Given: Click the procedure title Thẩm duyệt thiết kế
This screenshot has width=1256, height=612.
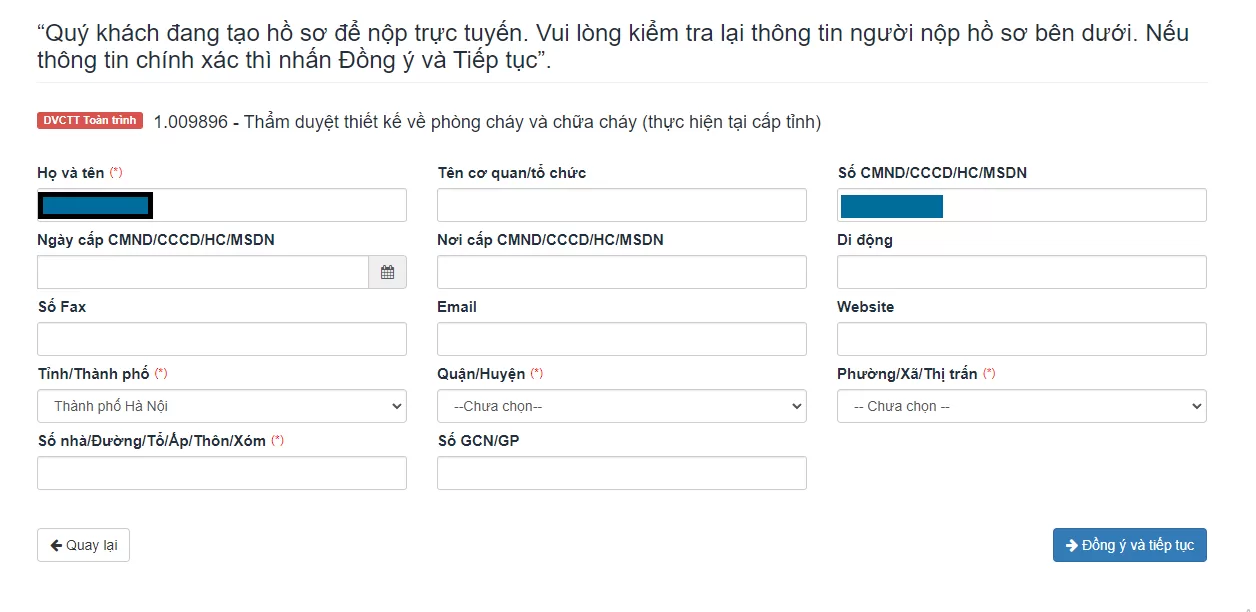Looking at the screenshot, I should coord(532,122).
